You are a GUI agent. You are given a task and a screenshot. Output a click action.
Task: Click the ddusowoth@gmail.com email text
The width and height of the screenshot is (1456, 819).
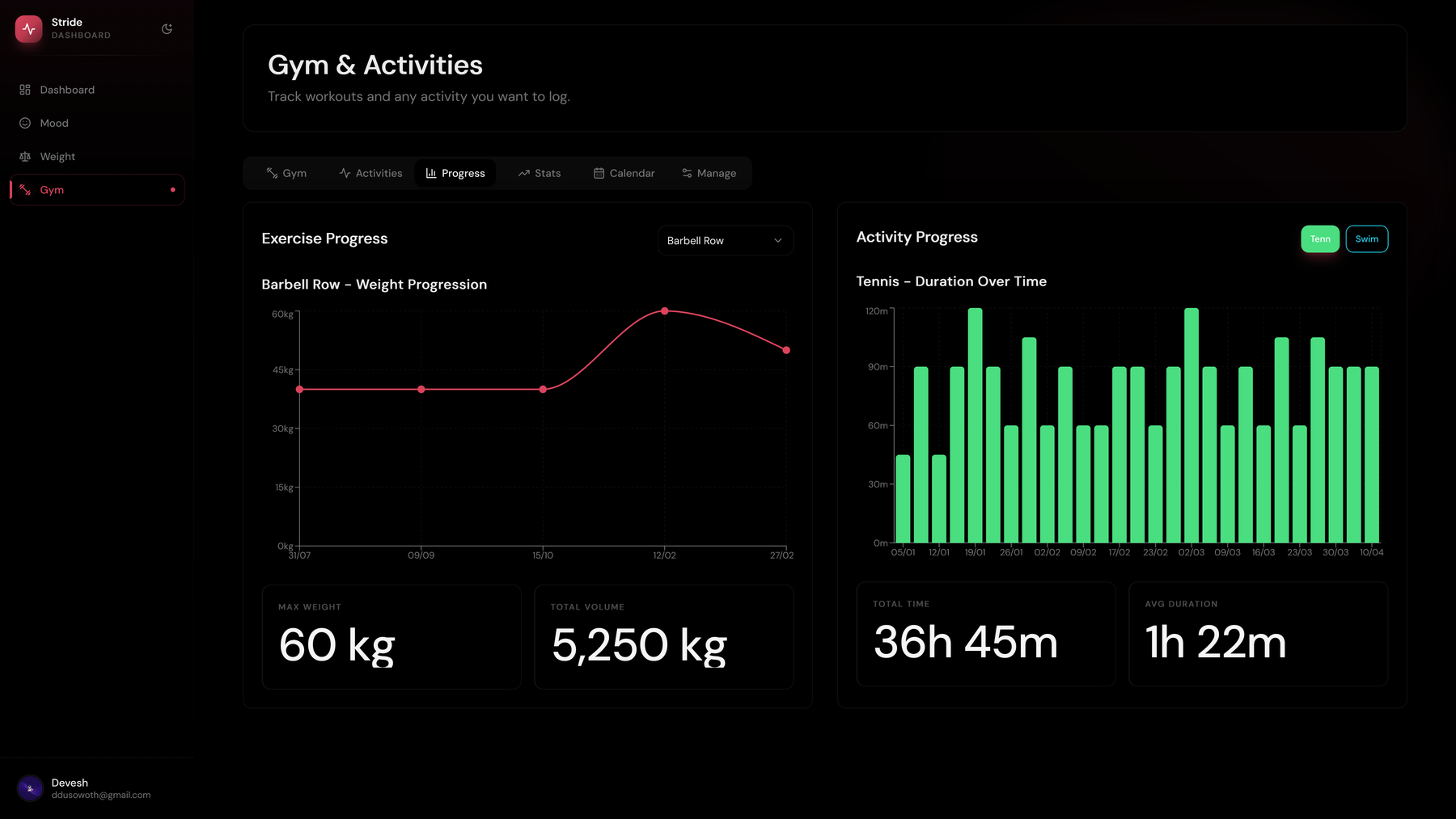[101, 796]
